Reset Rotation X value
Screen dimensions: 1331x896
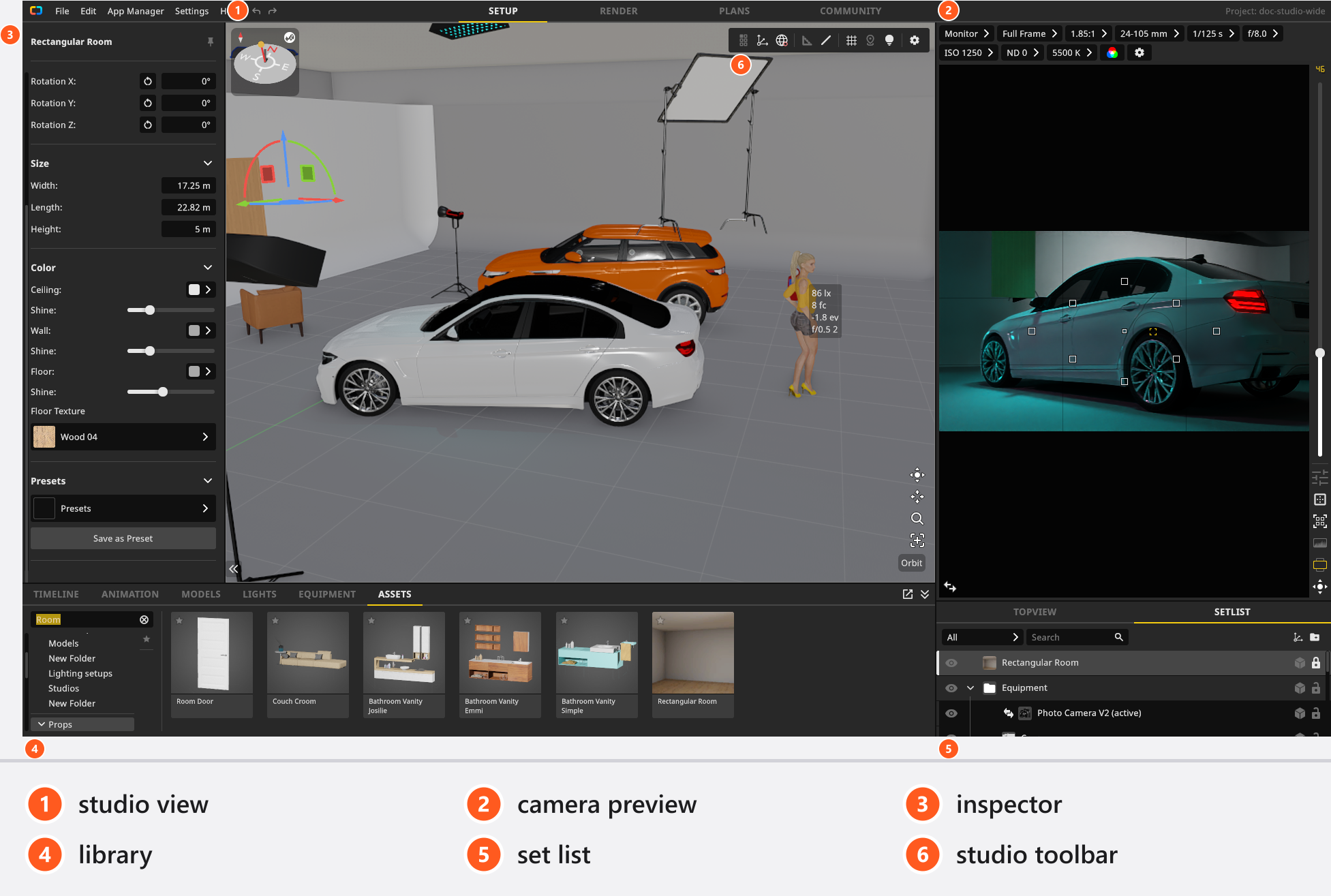pos(148,82)
